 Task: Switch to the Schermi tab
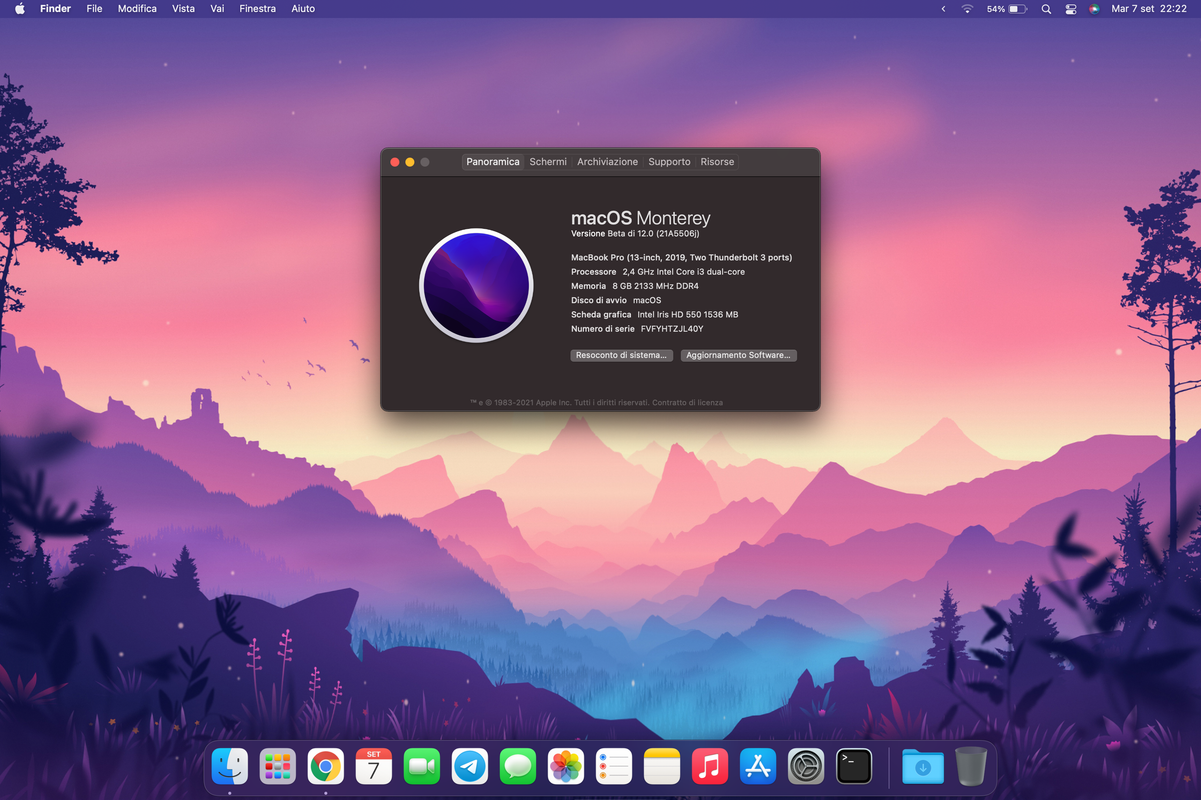pos(548,162)
